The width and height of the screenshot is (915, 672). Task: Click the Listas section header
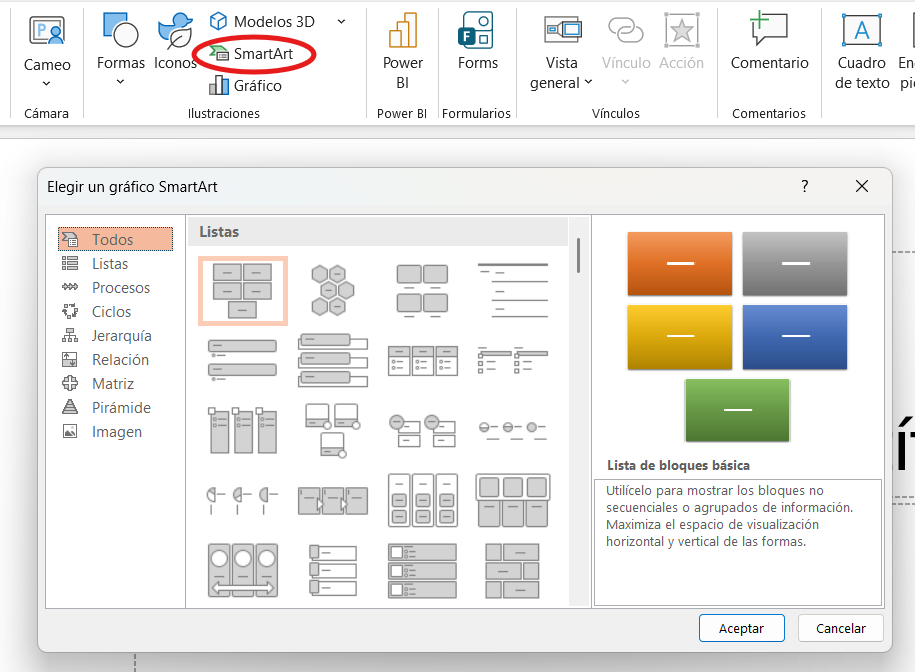(x=378, y=232)
